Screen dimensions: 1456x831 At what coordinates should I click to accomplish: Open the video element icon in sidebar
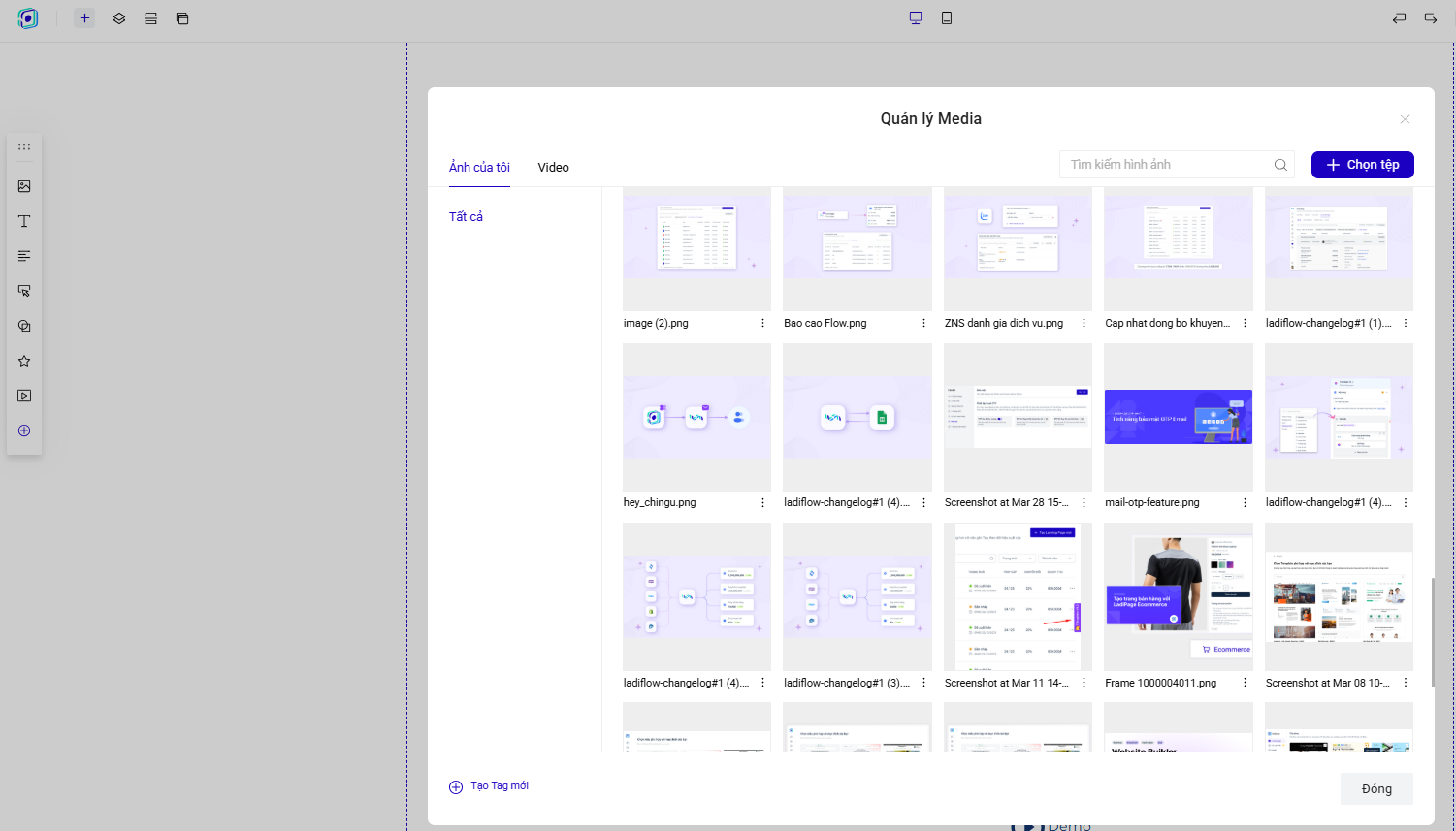tap(24, 396)
